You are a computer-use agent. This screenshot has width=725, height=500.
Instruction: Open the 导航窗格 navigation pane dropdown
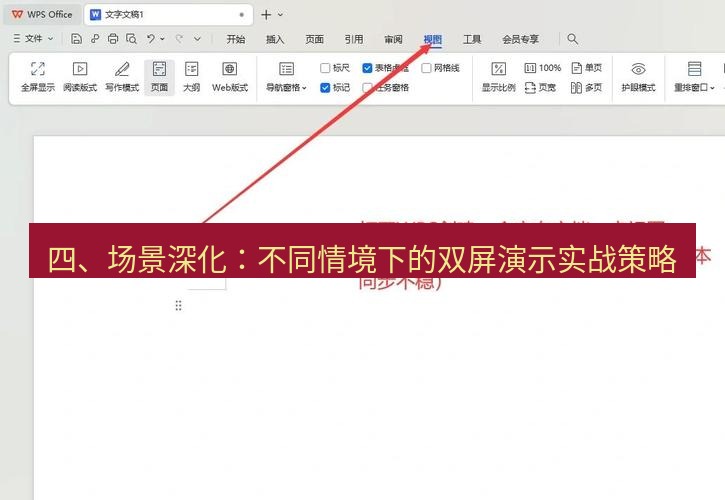point(286,77)
